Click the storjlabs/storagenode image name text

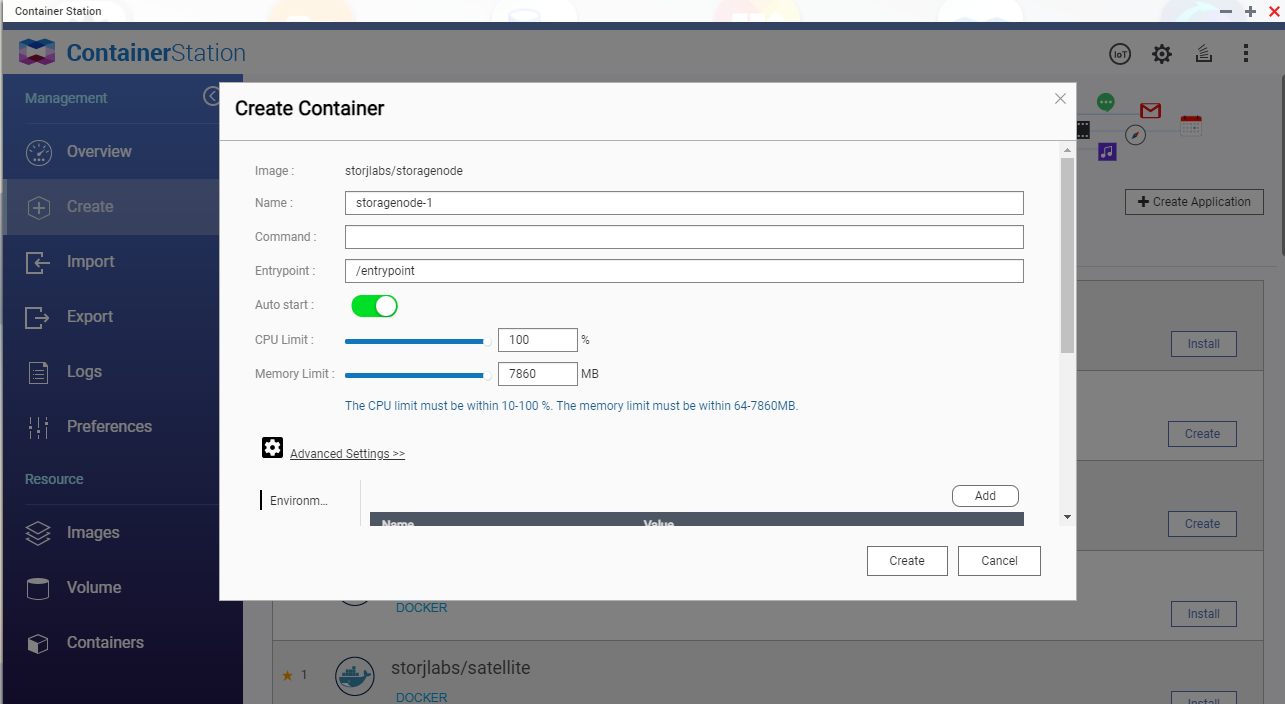tap(404, 171)
